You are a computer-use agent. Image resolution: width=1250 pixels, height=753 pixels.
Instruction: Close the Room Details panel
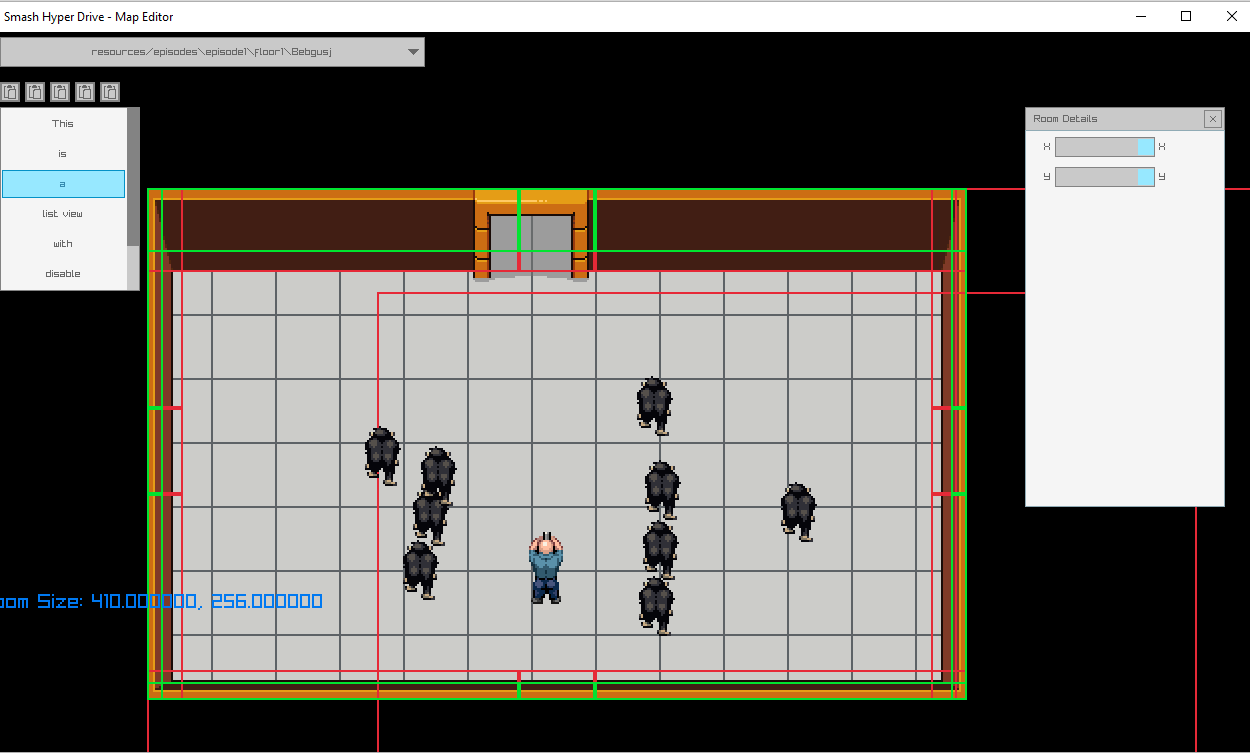(1213, 119)
